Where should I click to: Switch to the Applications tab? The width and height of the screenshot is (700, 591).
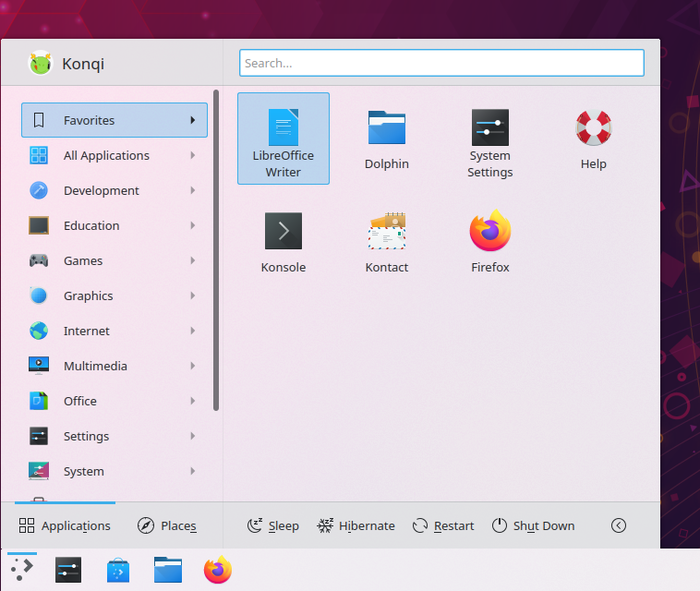(x=64, y=526)
